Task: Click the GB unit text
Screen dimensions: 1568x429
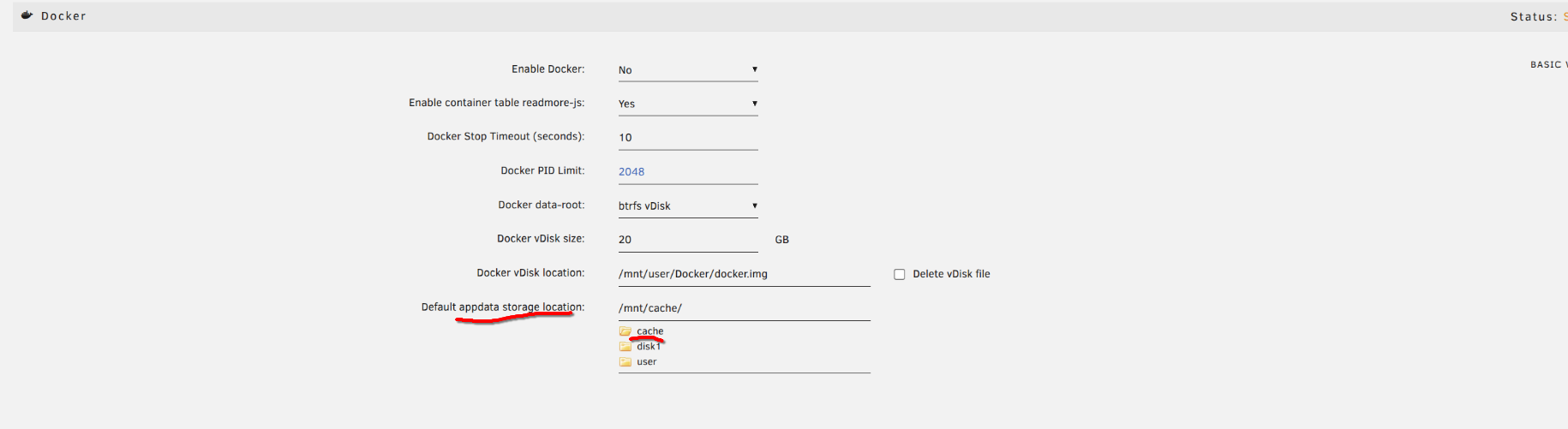Action: click(x=781, y=241)
